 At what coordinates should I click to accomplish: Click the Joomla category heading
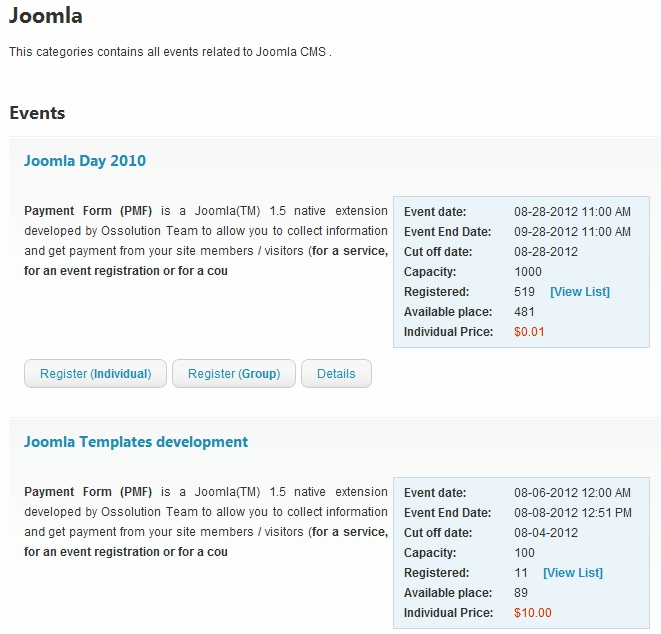coord(46,17)
